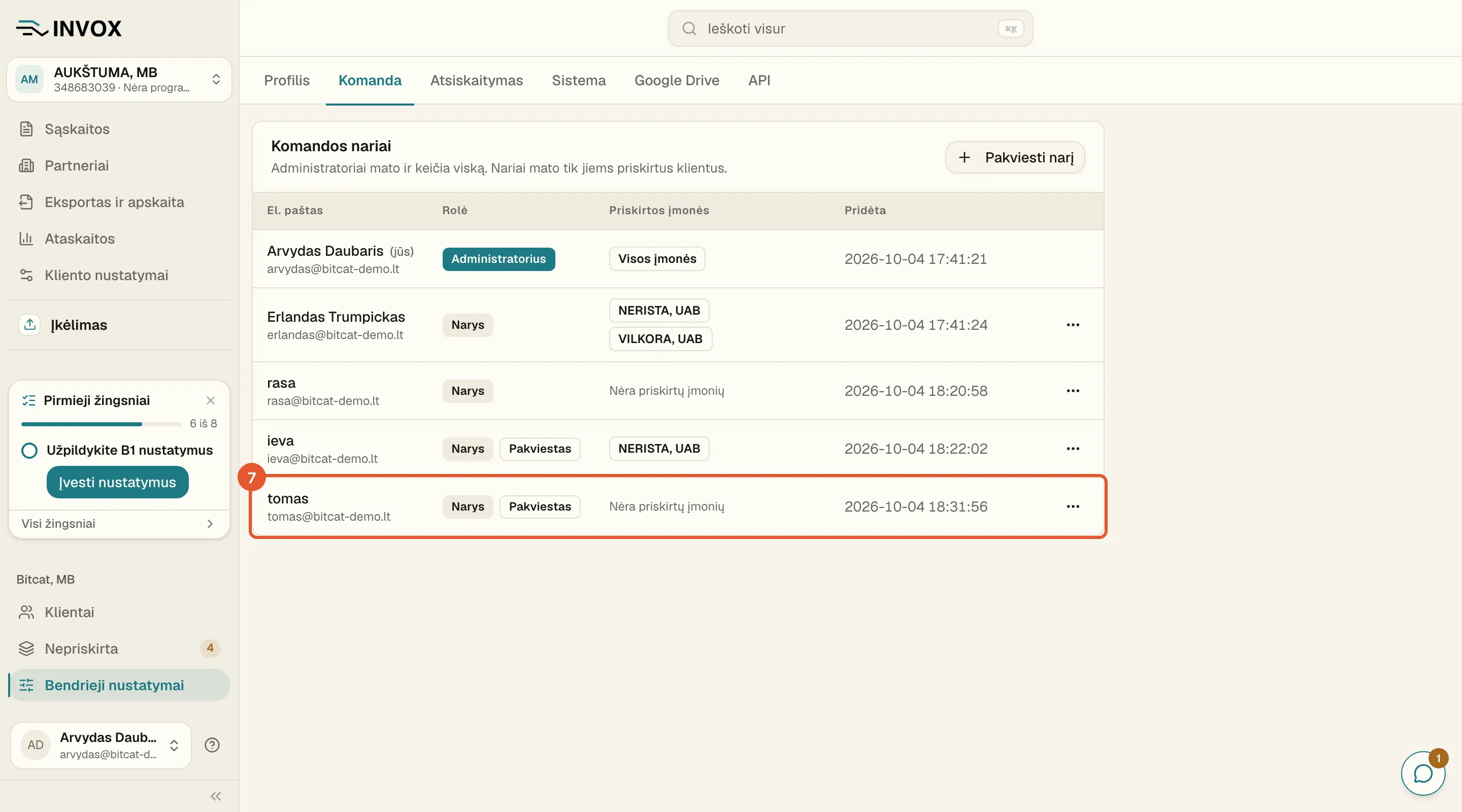
Task: Collapse the sidebar with double chevron
Action: 216,796
